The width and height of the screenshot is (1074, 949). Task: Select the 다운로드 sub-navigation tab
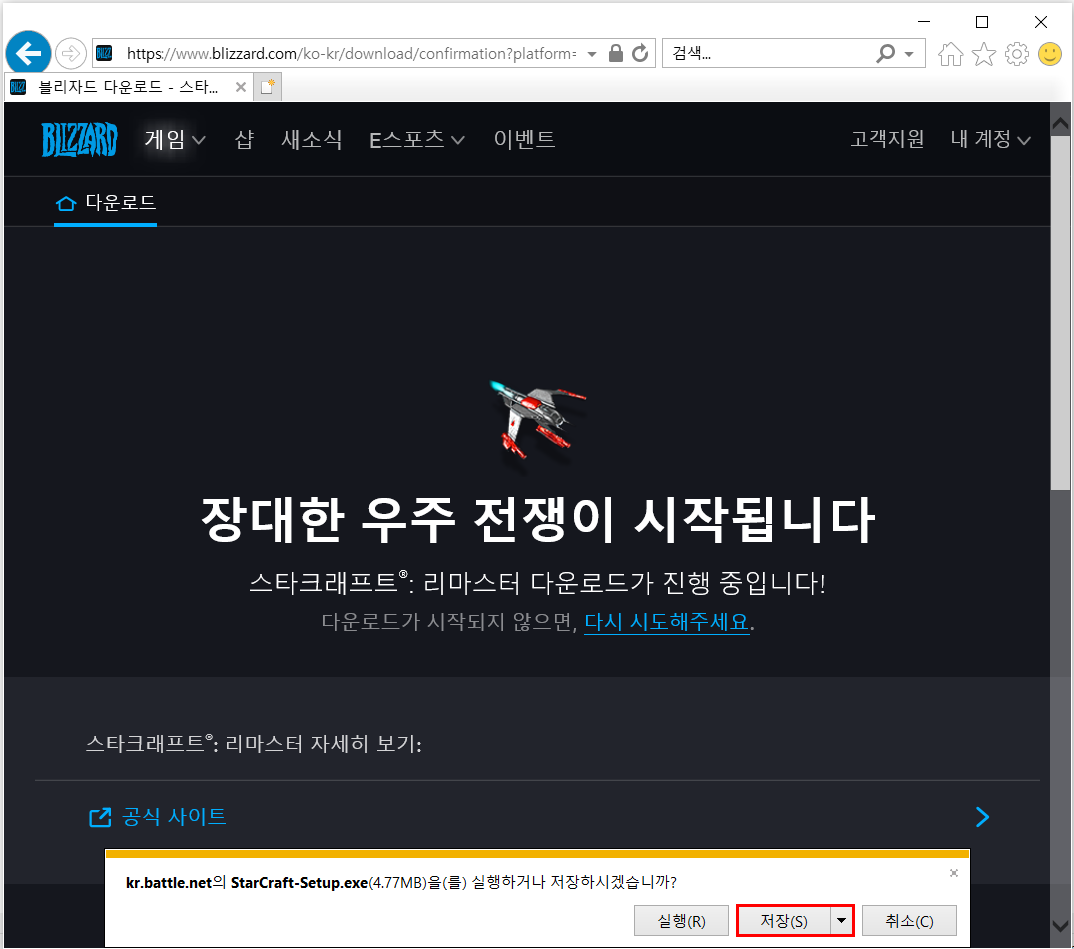click(x=105, y=203)
